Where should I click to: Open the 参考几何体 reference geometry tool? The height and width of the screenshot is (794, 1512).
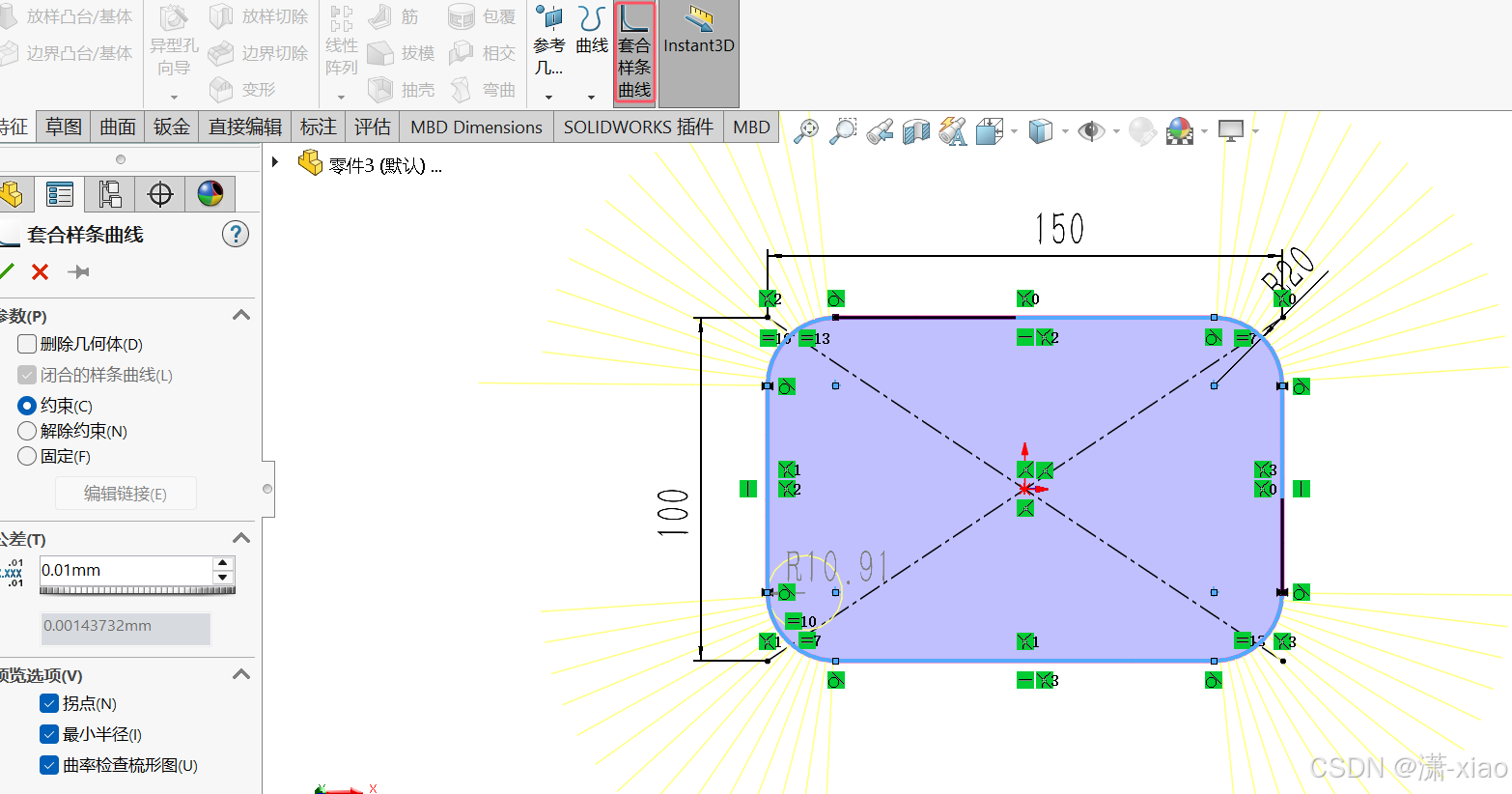[549, 42]
